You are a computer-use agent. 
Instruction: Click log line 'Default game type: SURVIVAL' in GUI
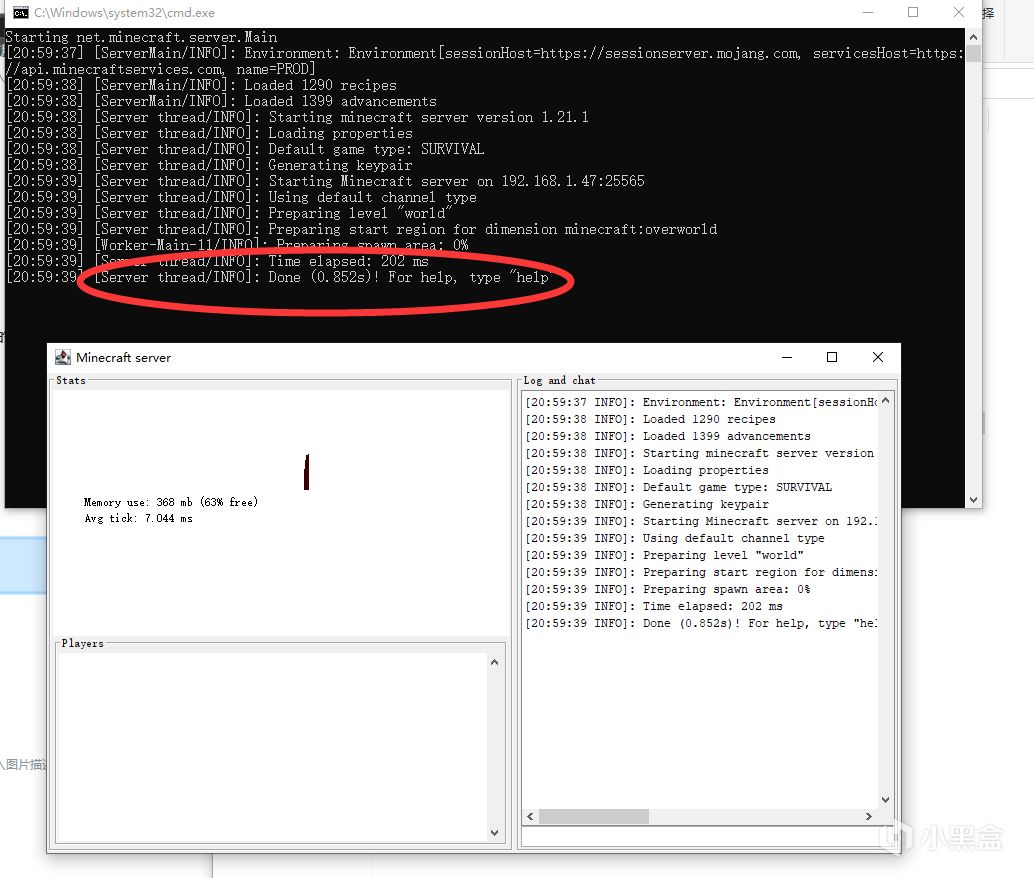679,487
